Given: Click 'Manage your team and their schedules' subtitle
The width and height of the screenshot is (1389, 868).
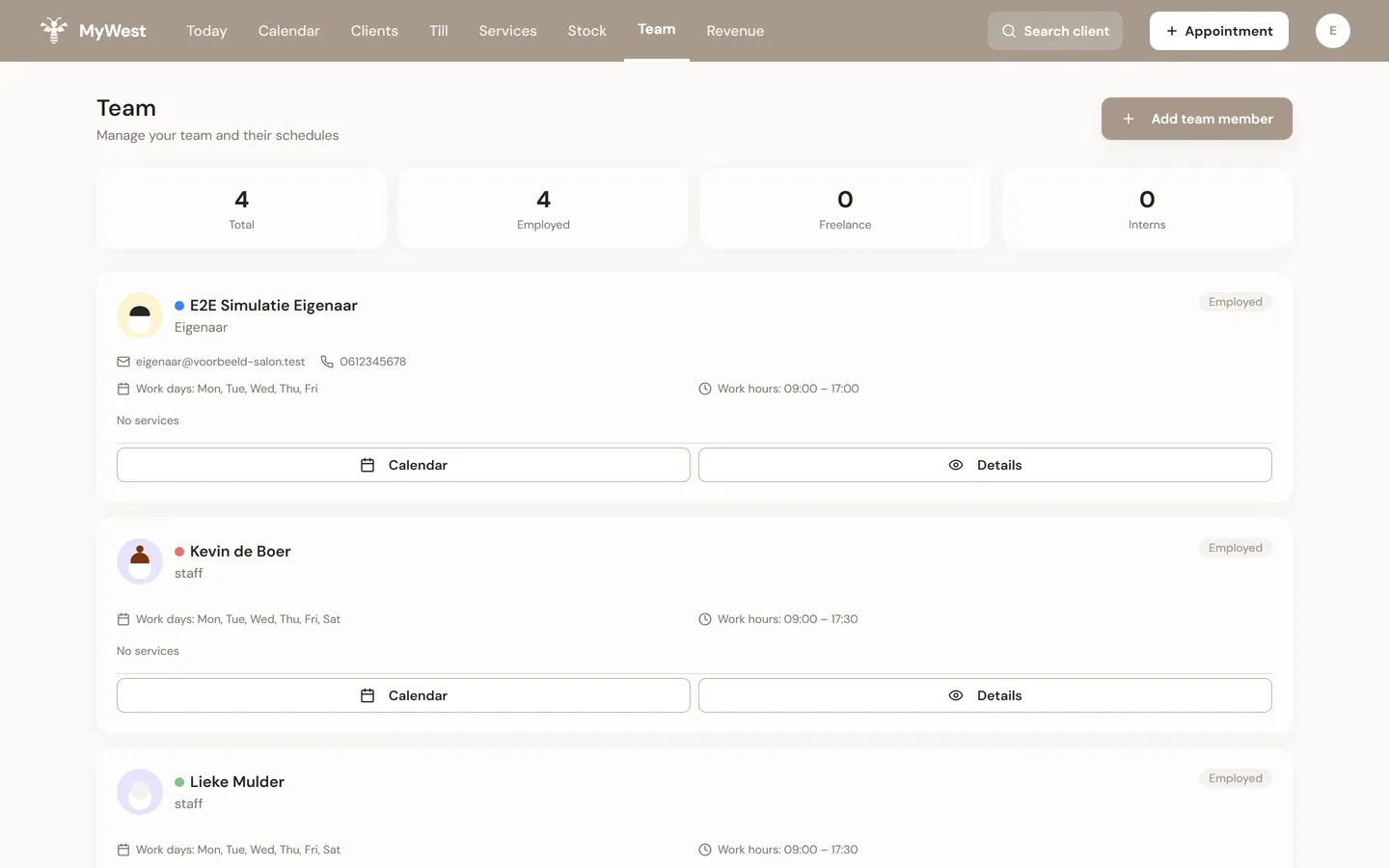Looking at the screenshot, I should 217,135.
